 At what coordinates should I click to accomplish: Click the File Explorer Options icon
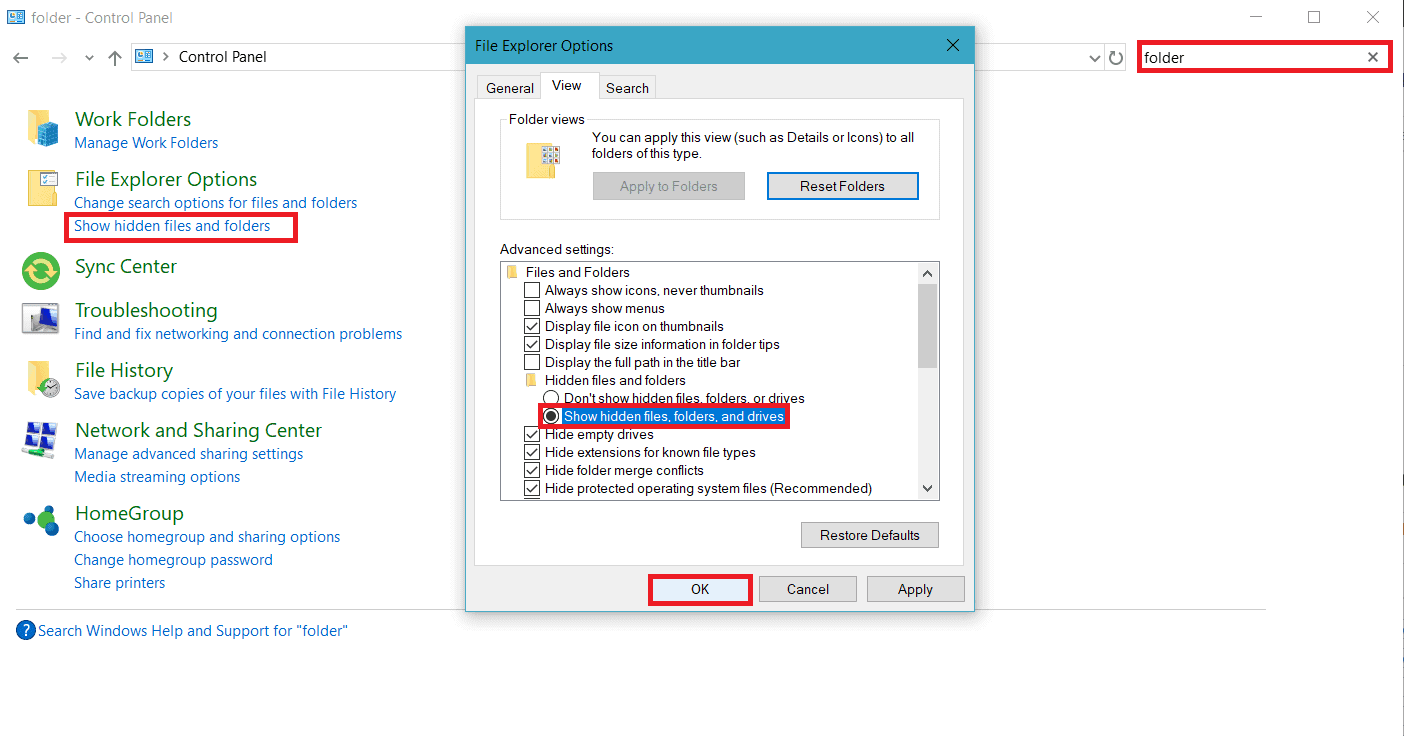(41, 188)
